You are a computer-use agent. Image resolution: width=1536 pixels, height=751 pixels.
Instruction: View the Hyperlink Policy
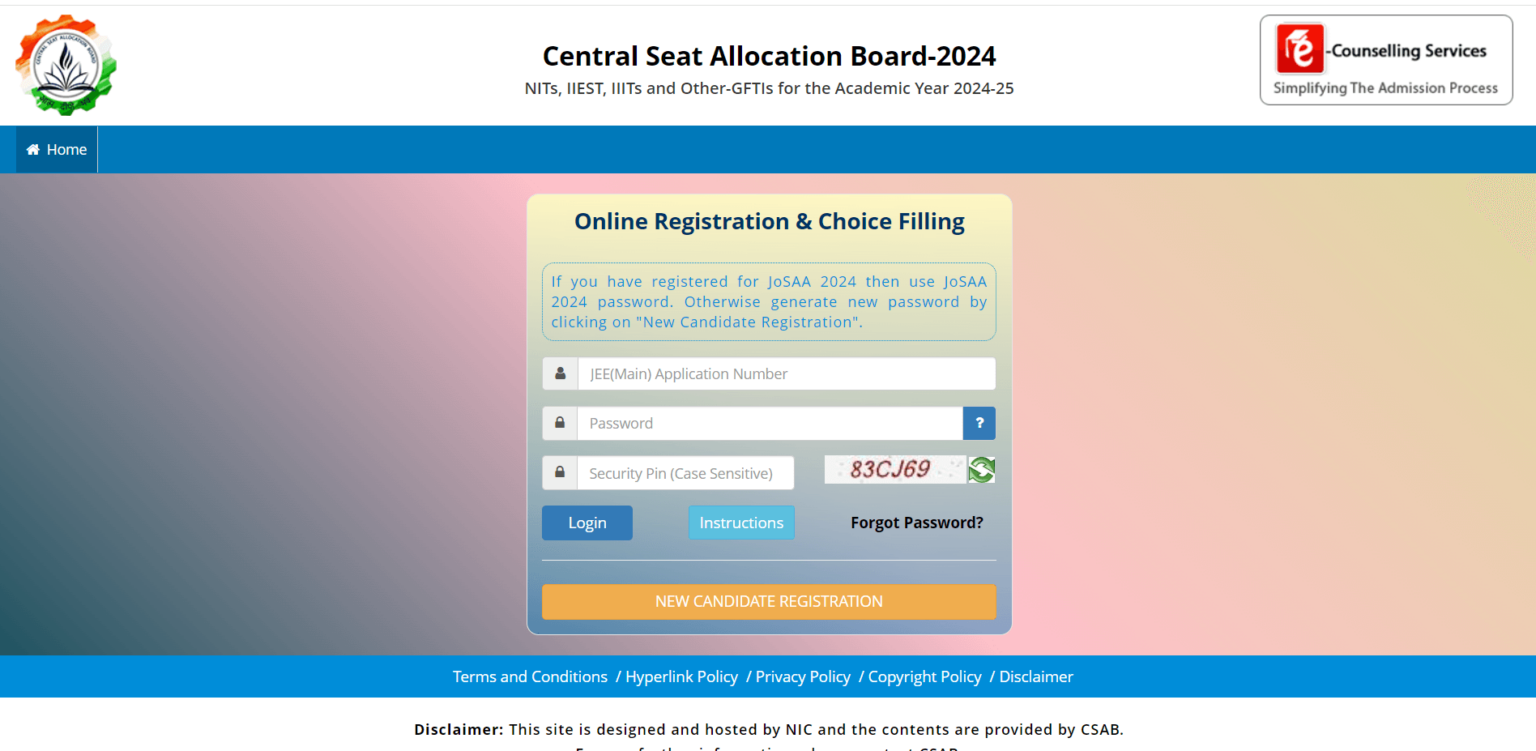click(x=682, y=676)
